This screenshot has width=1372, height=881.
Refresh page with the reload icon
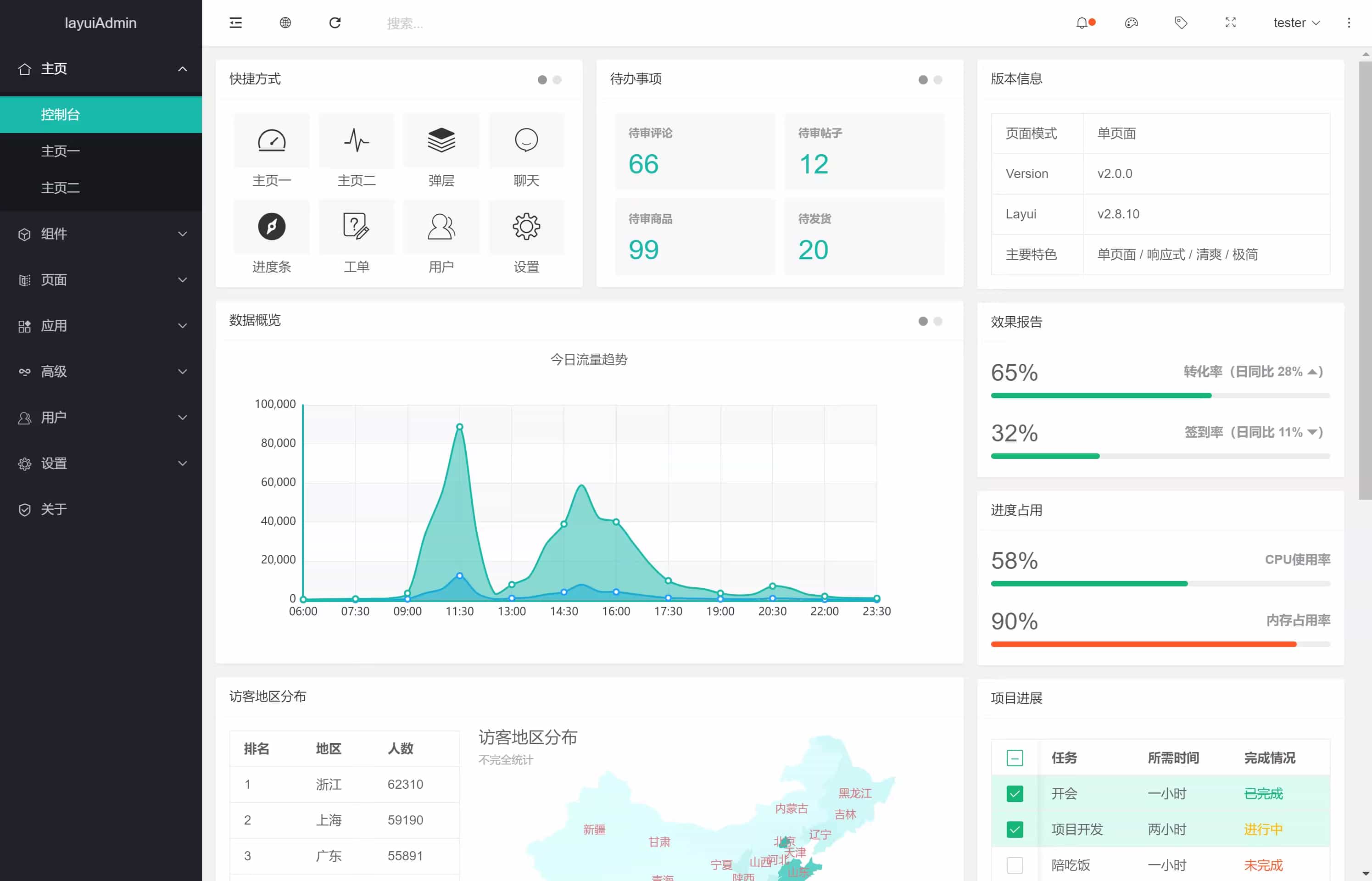pos(335,23)
